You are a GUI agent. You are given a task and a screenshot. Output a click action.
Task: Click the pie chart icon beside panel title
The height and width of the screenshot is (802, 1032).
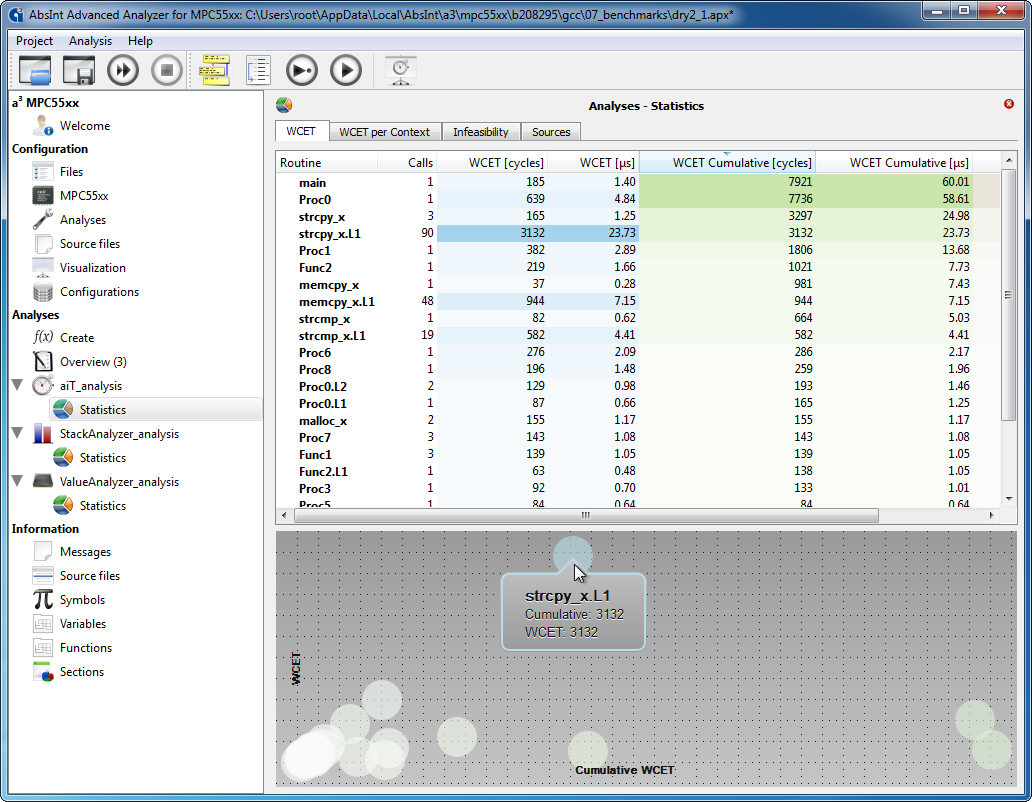tap(284, 105)
